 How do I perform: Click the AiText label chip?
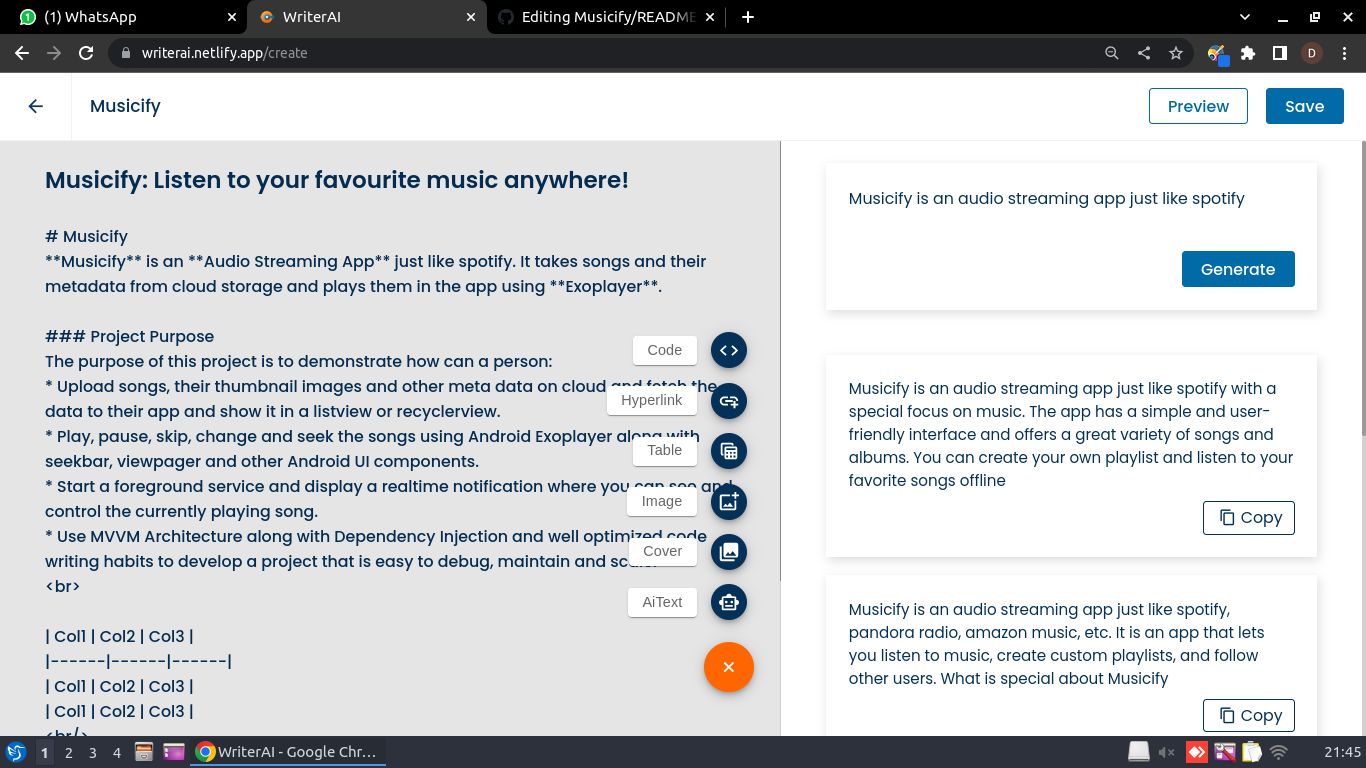[x=662, y=602]
